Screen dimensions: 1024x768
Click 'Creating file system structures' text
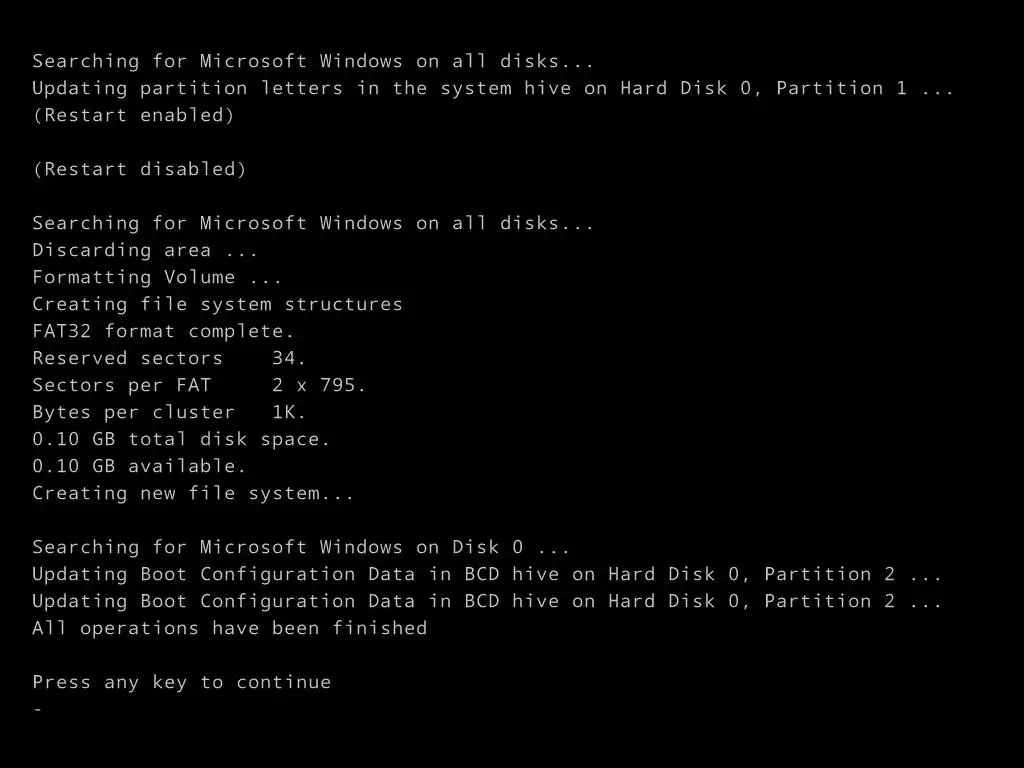tap(217, 304)
